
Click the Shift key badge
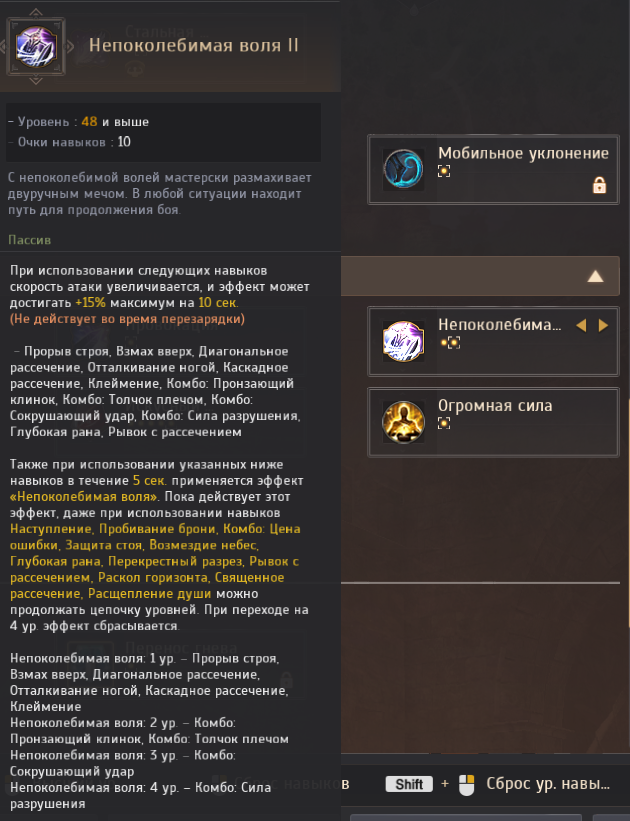pos(409,784)
